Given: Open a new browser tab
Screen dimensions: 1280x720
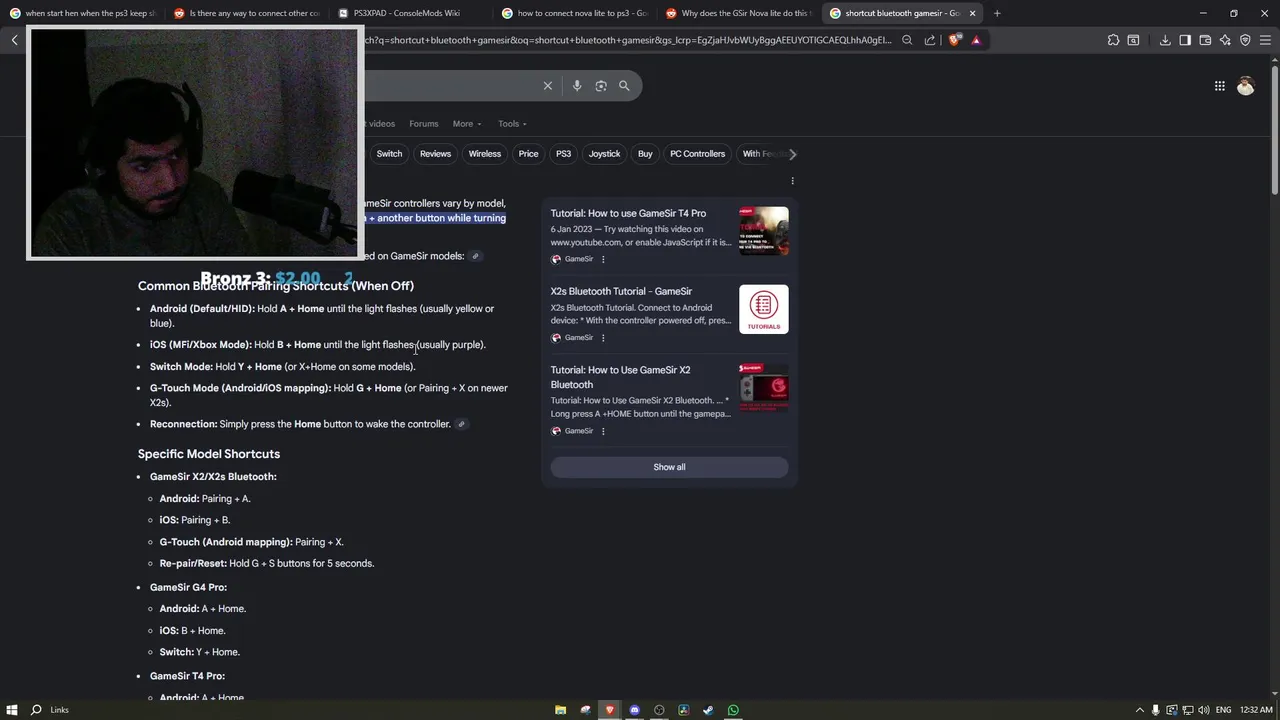Looking at the screenshot, I should click(997, 13).
